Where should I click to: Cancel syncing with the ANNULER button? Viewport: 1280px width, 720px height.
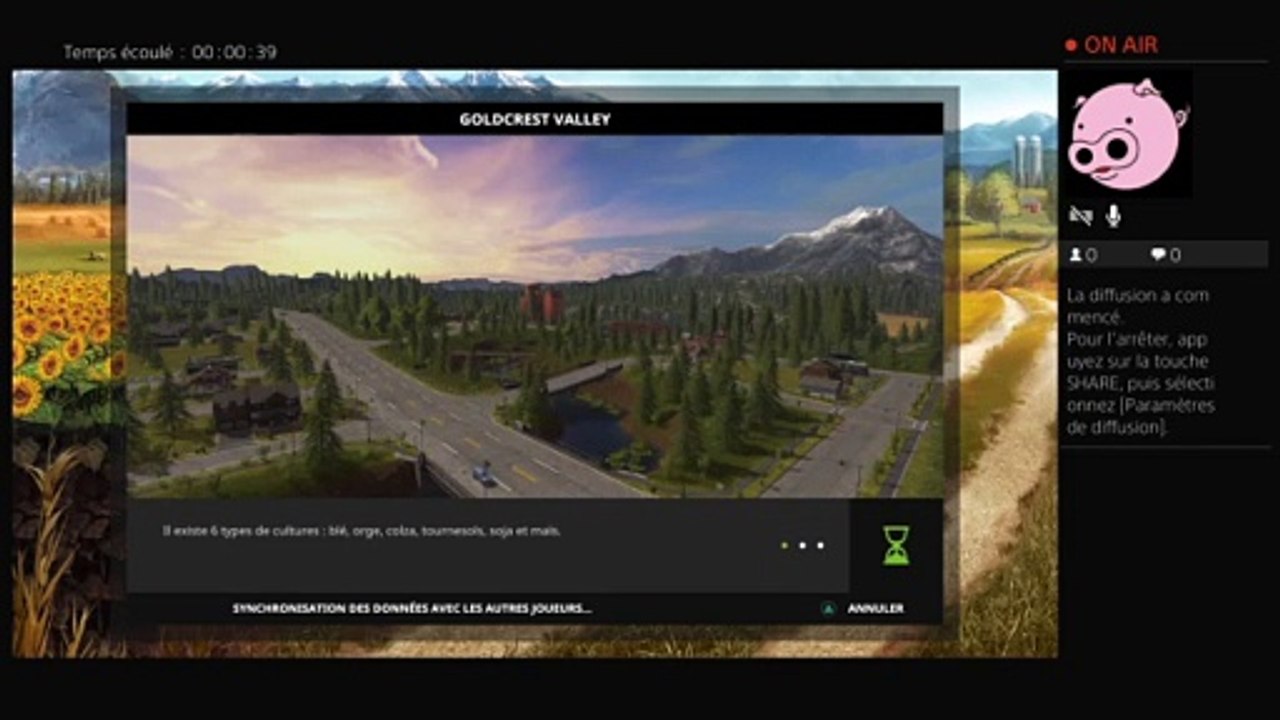pos(875,608)
